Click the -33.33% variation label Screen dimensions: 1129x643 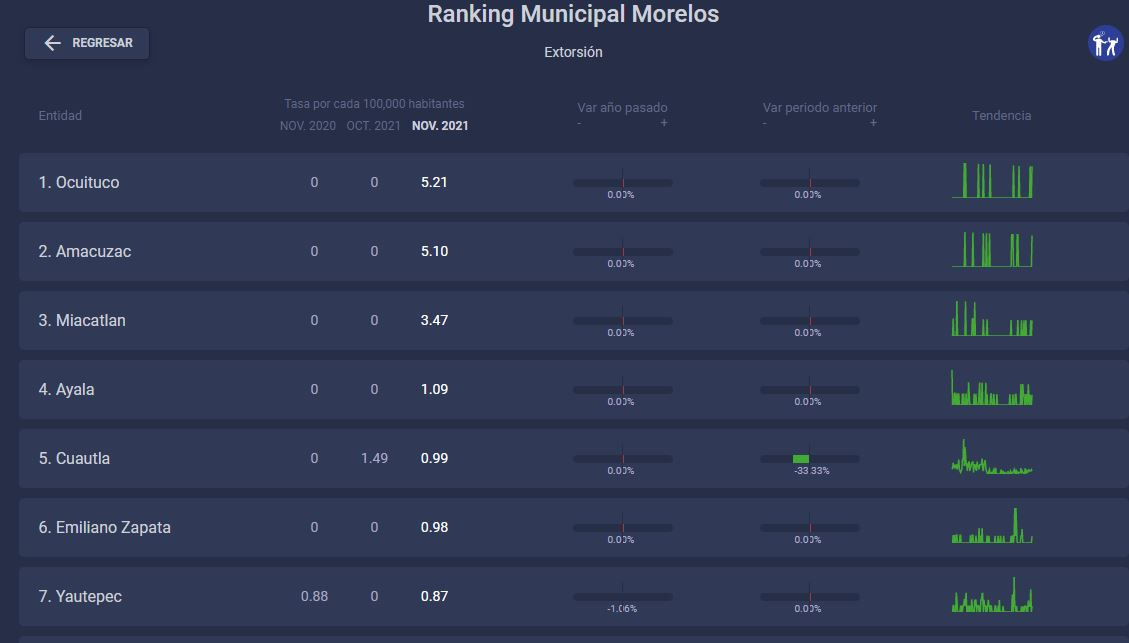click(811, 471)
